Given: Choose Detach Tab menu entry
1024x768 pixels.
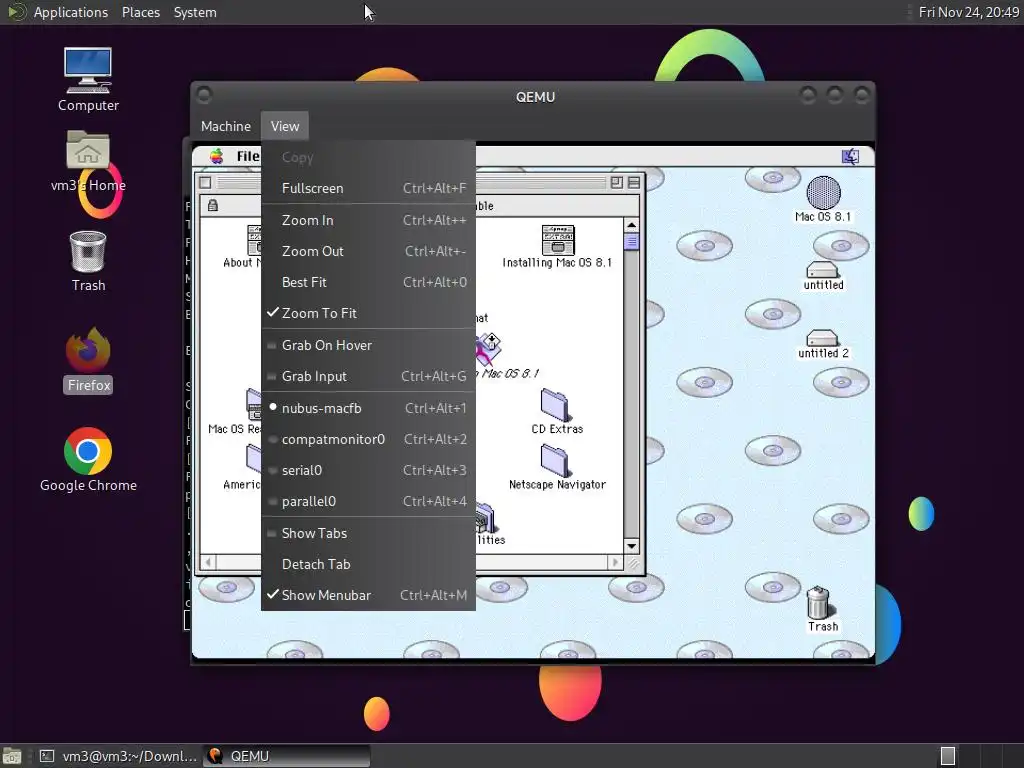Looking at the screenshot, I should (368, 564).
